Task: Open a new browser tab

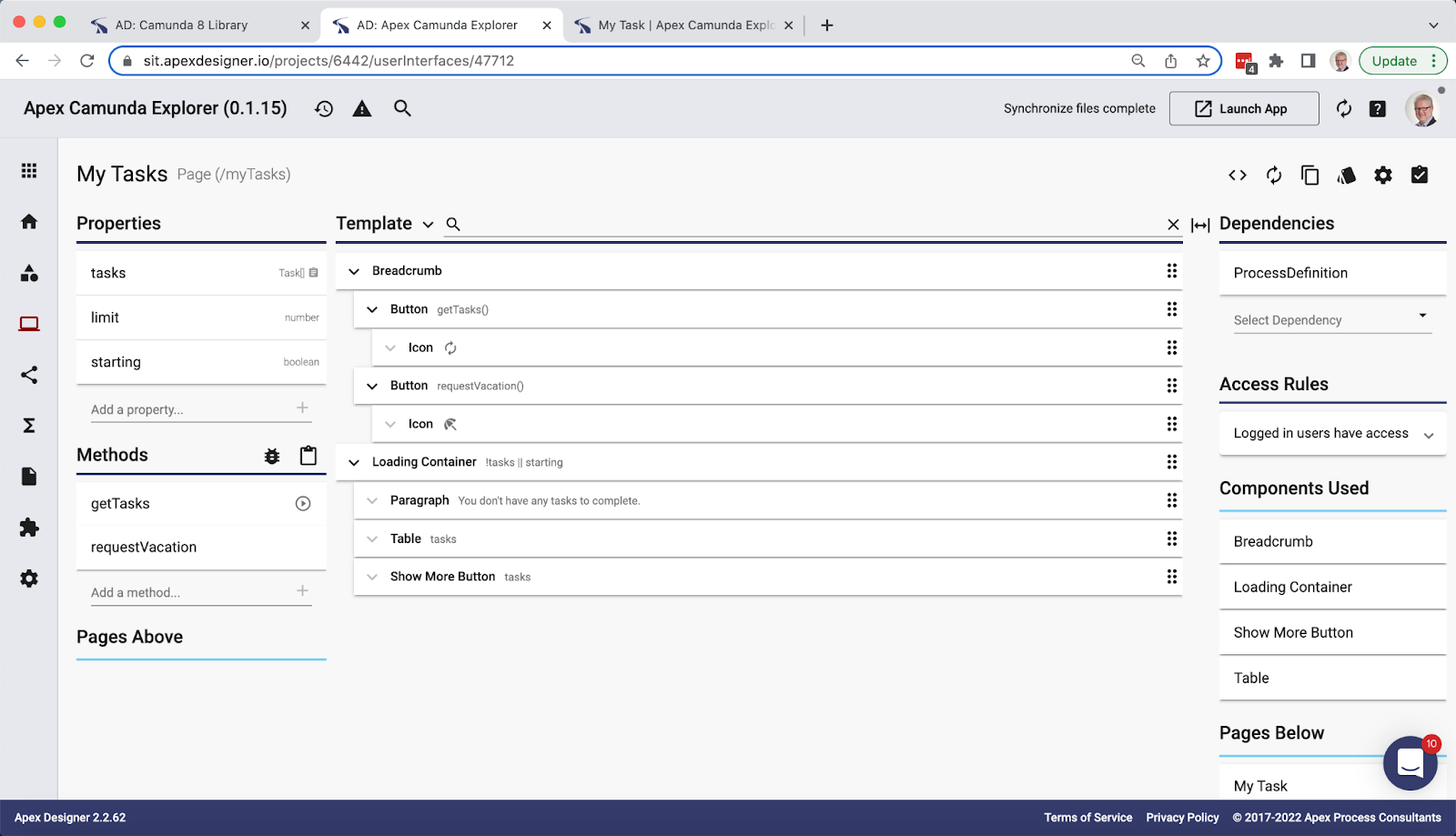Action: click(827, 25)
